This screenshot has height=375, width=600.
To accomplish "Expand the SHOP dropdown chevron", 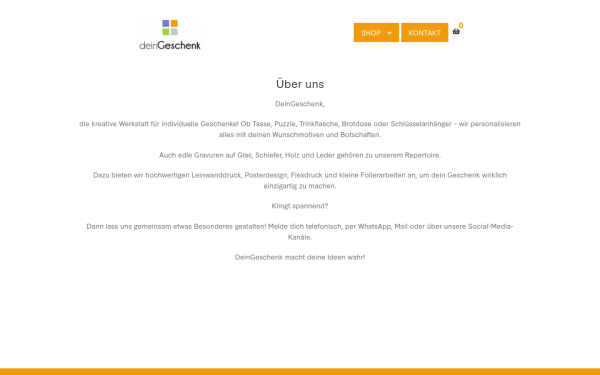I will tap(390, 33).
